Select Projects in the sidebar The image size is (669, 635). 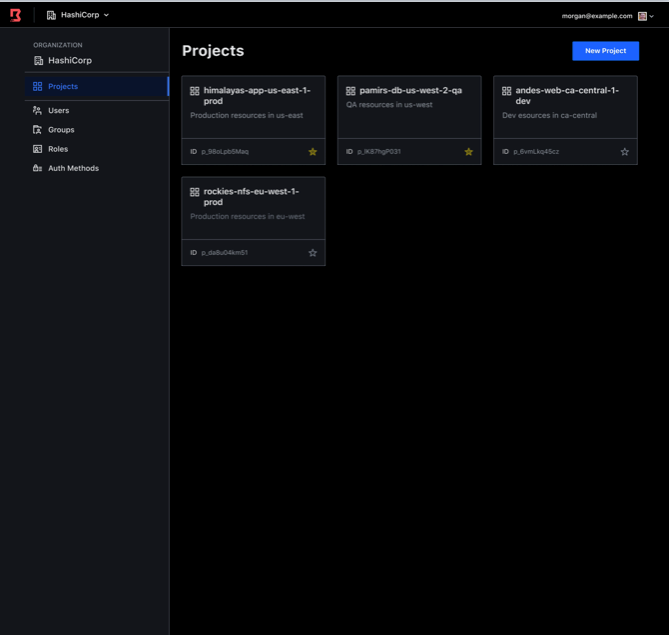tap(97, 87)
